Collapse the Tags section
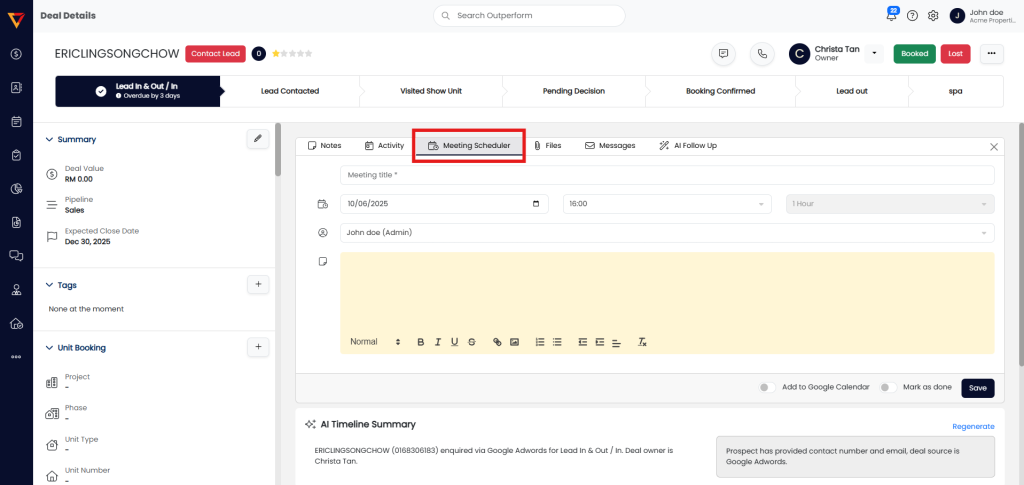Screen dimensions: 1024x485 pos(49,285)
